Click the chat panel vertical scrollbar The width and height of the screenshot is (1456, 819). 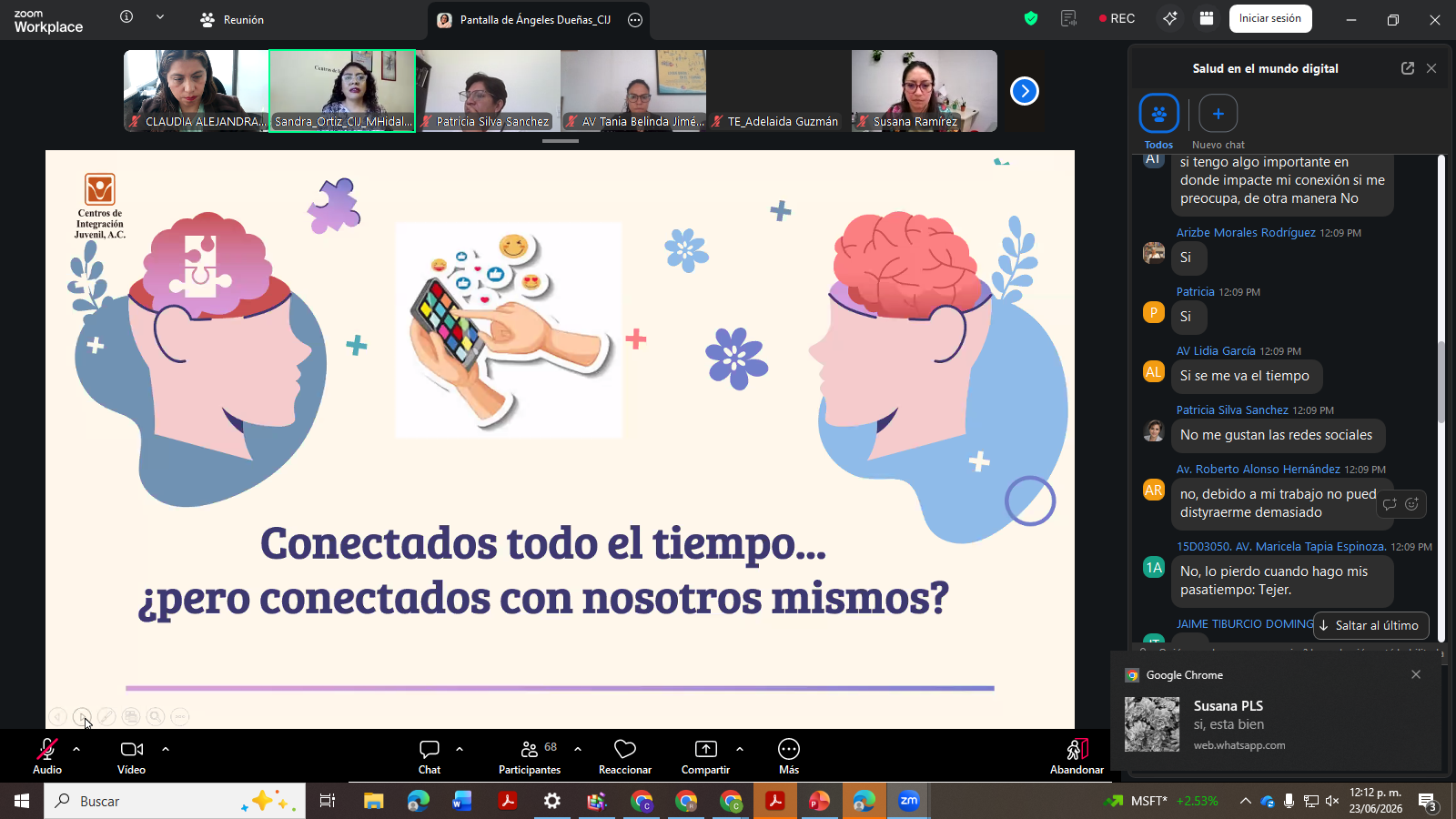(x=1441, y=382)
